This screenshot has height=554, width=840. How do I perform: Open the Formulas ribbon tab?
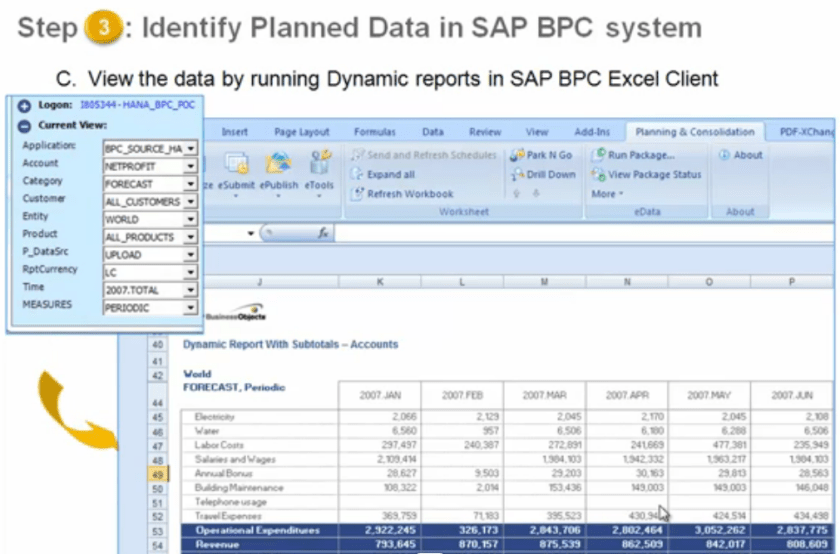click(x=375, y=132)
